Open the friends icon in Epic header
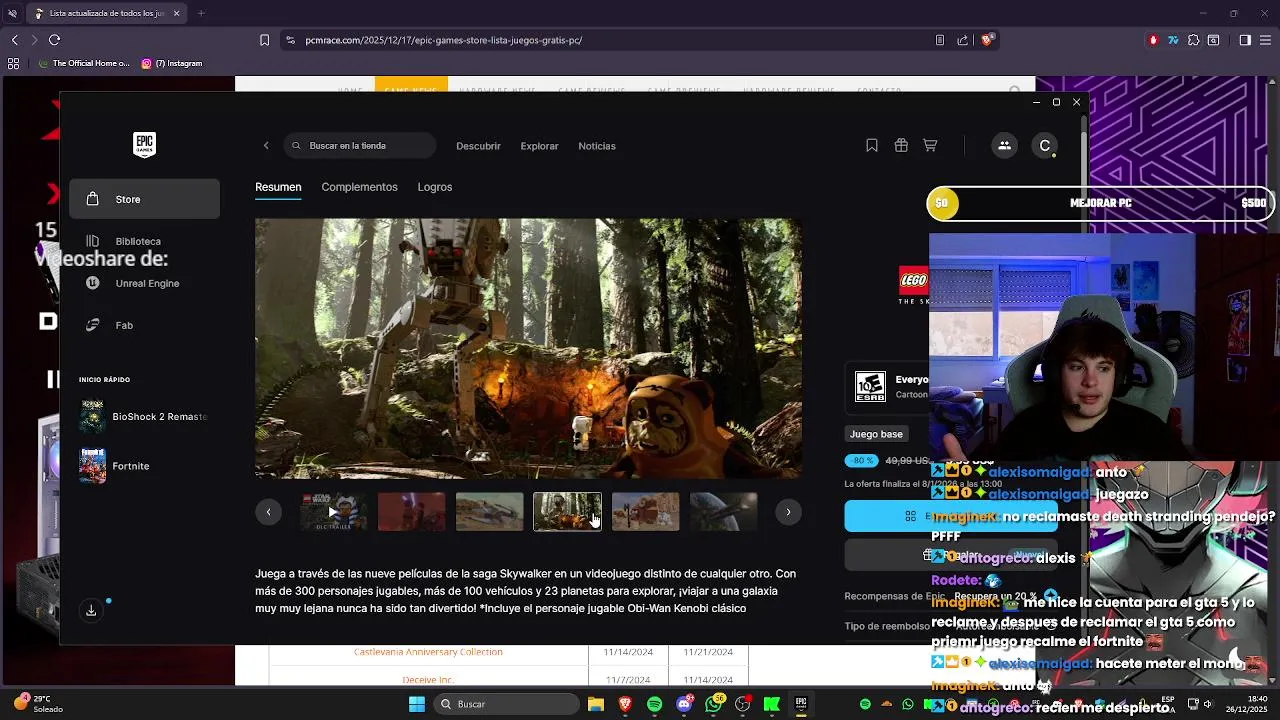 [x=1004, y=146]
